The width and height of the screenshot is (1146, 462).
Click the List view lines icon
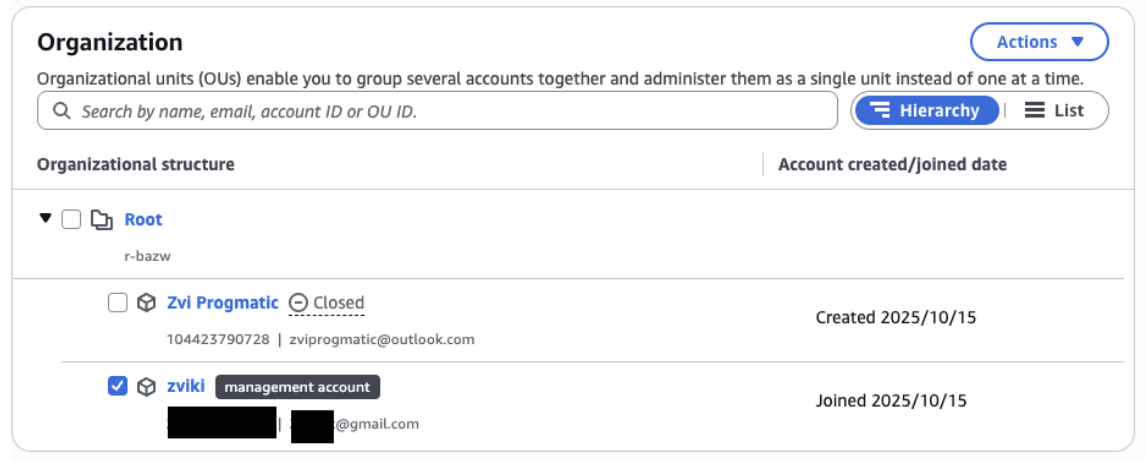(x=1035, y=111)
